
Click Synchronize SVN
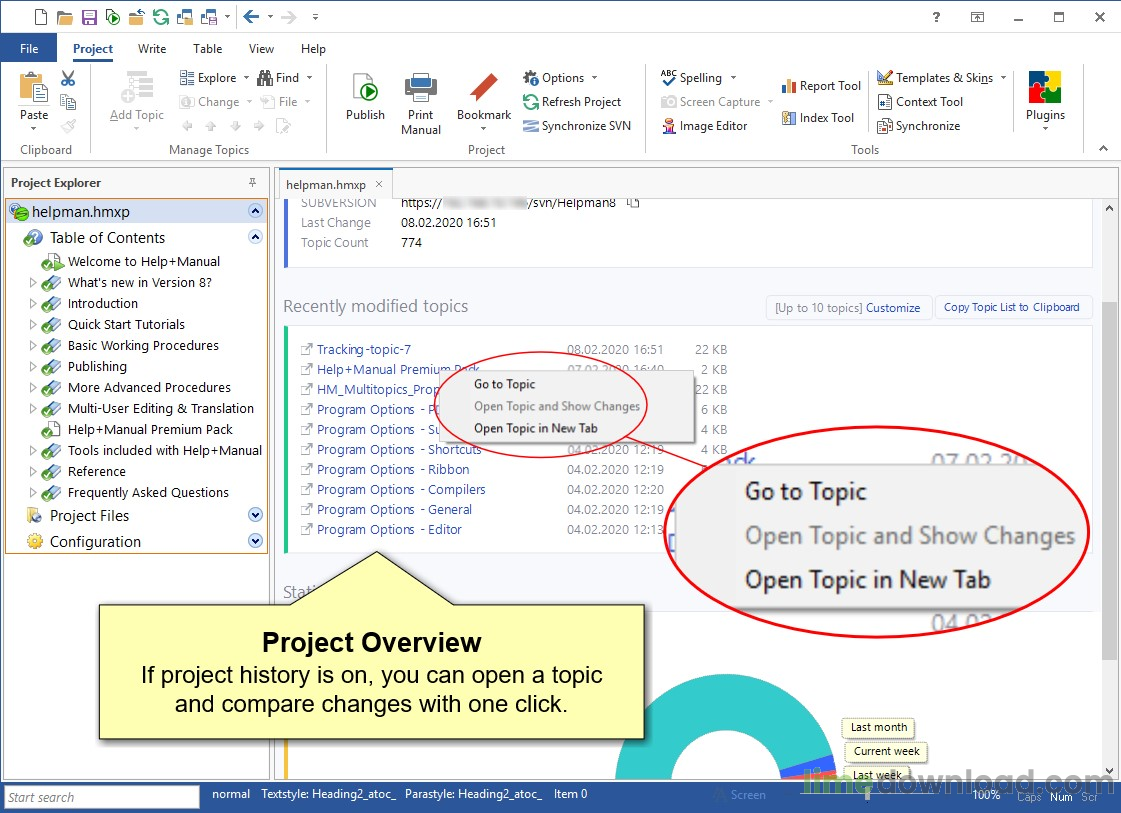[577, 126]
